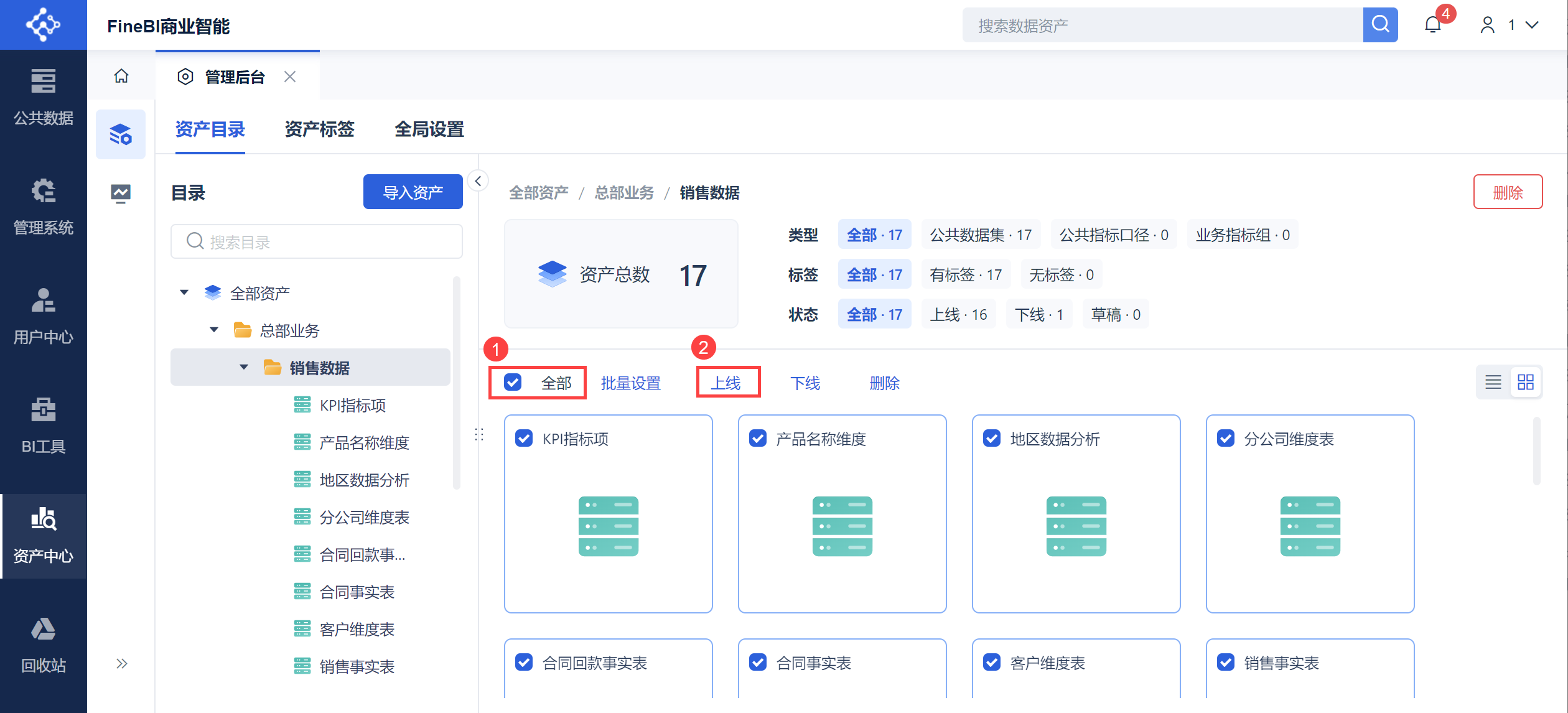Click the table icon beside 合同事实表 in tree
Viewport: 1568px width, 713px height.
click(x=302, y=591)
